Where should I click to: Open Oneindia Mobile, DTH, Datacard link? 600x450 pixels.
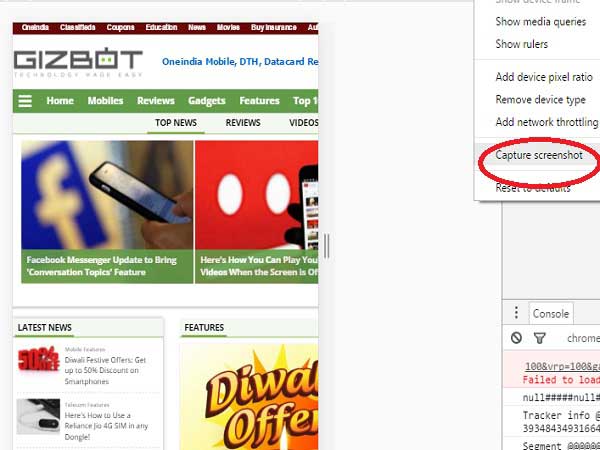(x=240, y=62)
